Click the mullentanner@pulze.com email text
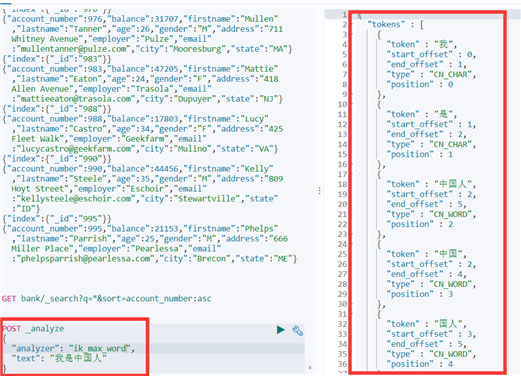Screen dimensions: 521x376 [74, 49]
